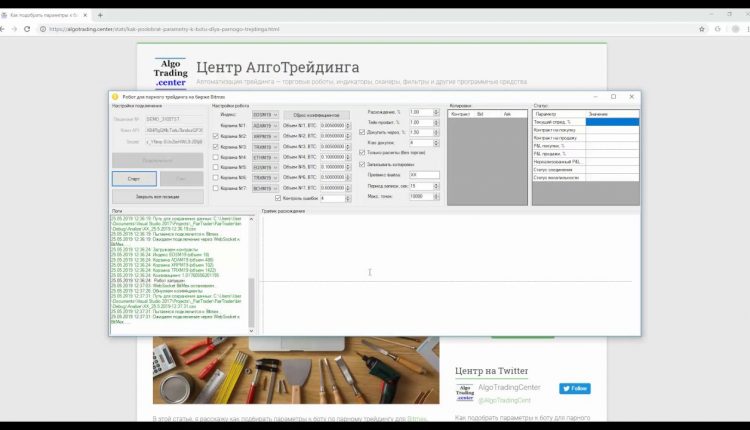Open a new browser tab
Screen dimensions: 750x430
tap(100, 15)
